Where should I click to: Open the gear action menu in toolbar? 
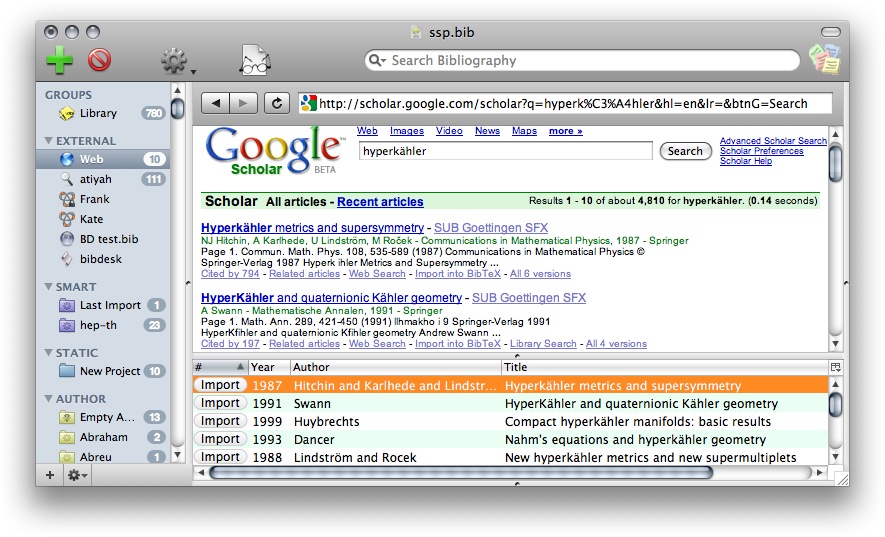(176, 61)
